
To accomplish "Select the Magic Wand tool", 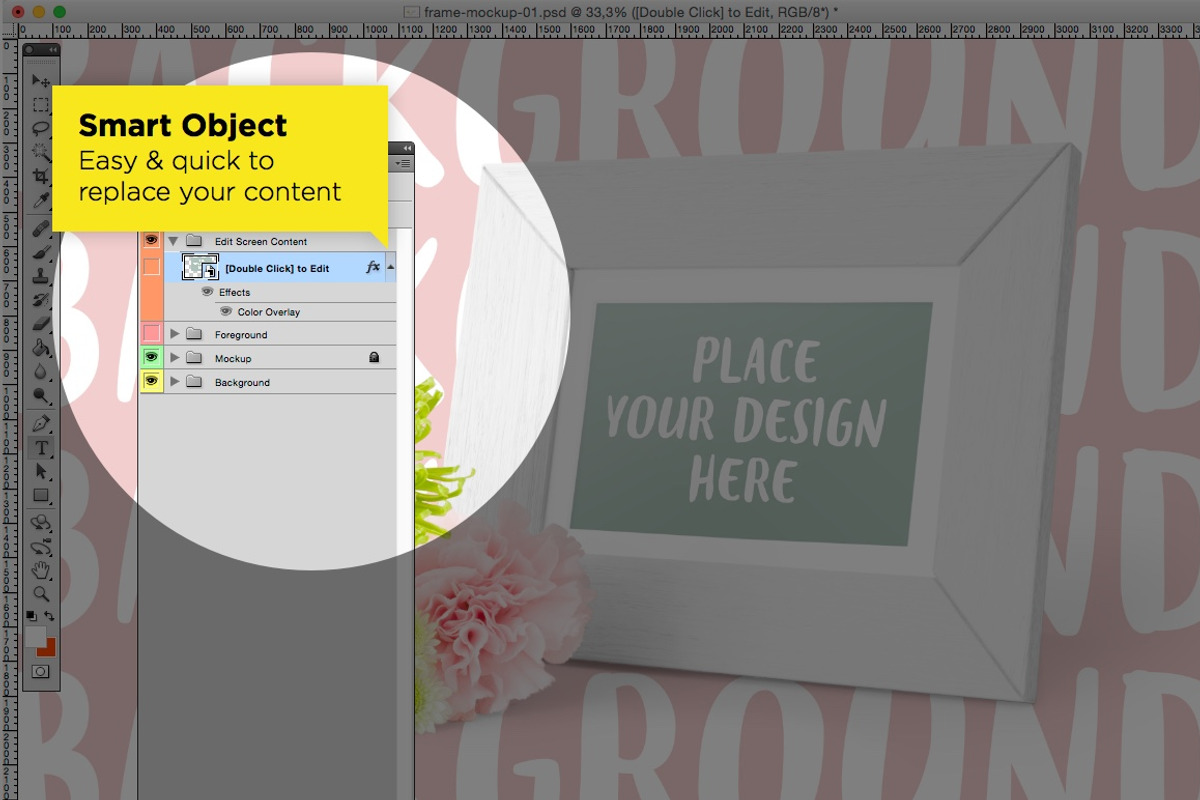I will 41,152.
